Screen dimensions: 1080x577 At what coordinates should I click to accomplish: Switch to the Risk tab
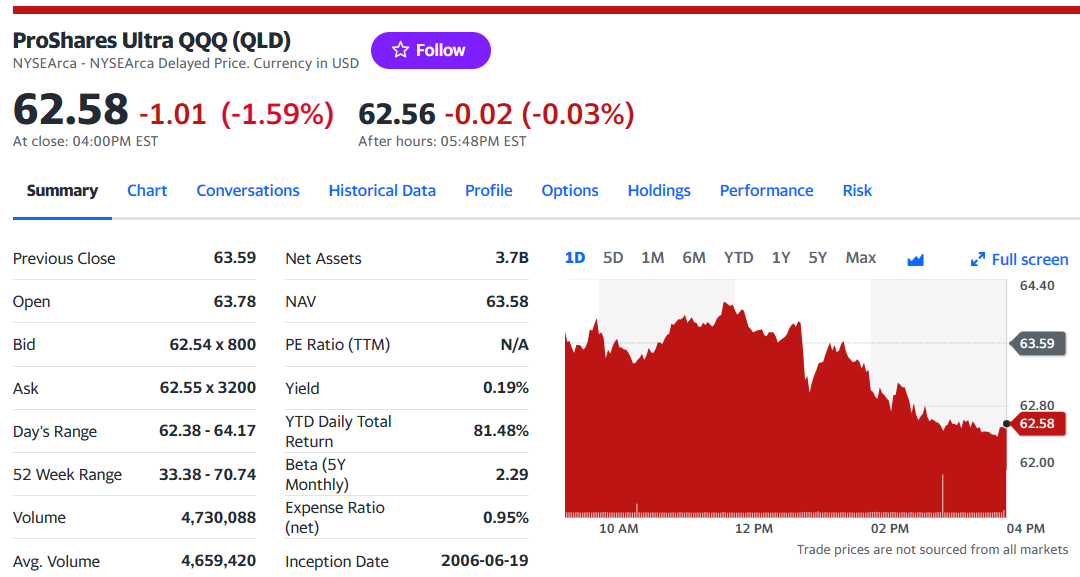(857, 191)
